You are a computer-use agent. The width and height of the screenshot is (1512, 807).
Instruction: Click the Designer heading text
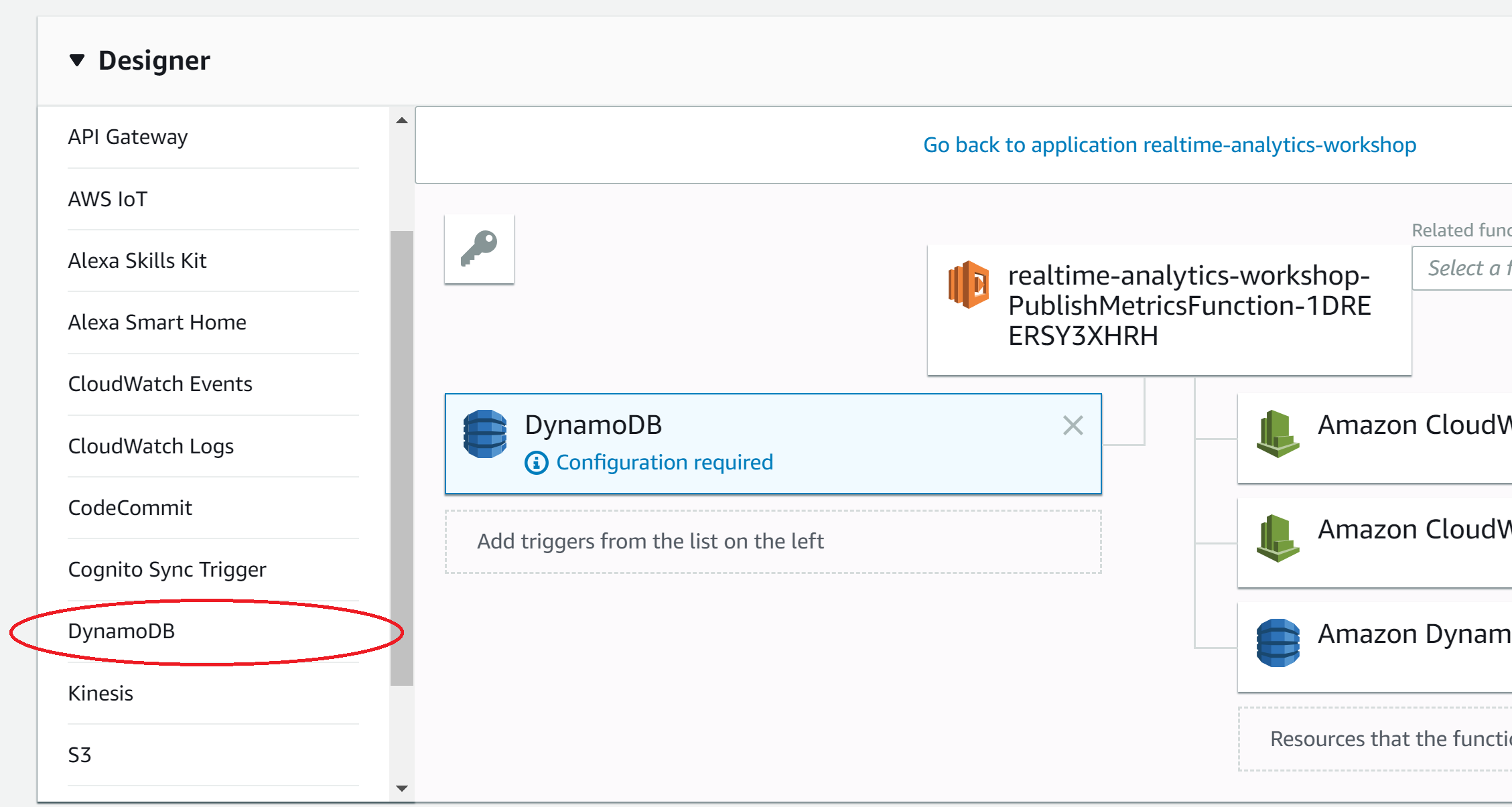click(154, 60)
